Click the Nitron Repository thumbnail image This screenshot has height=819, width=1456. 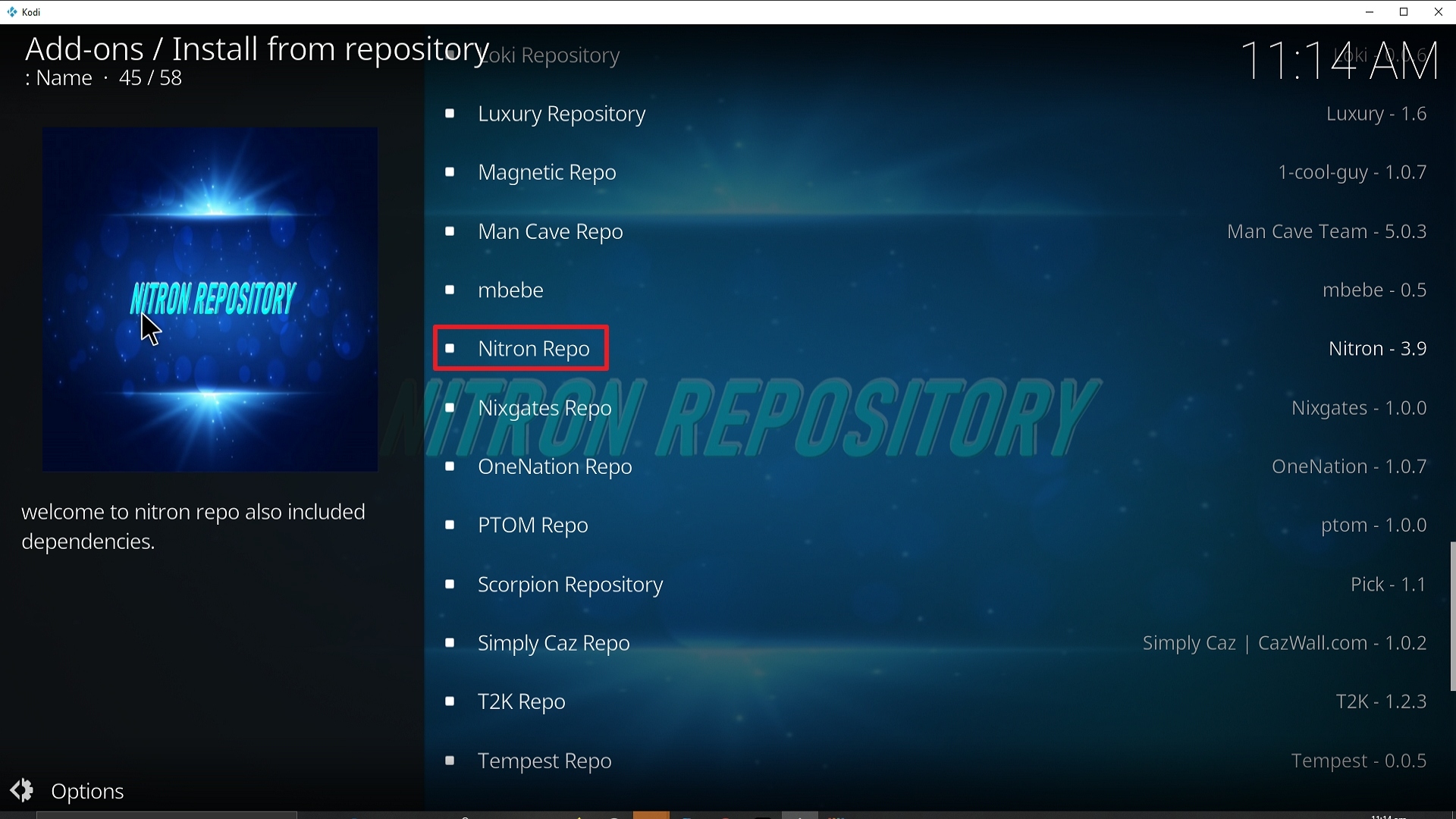click(x=210, y=300)
